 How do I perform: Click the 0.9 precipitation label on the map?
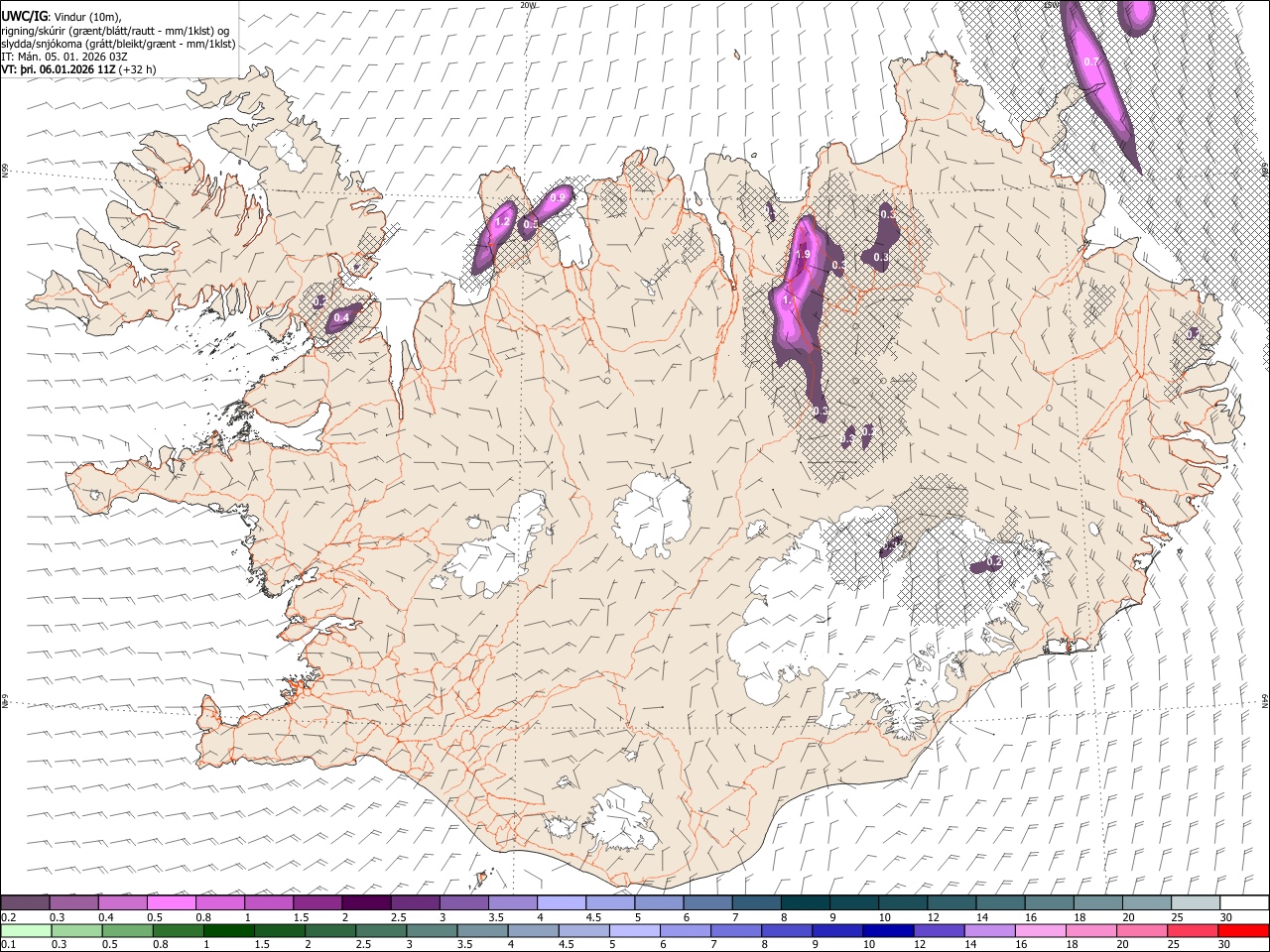point(557,197)
